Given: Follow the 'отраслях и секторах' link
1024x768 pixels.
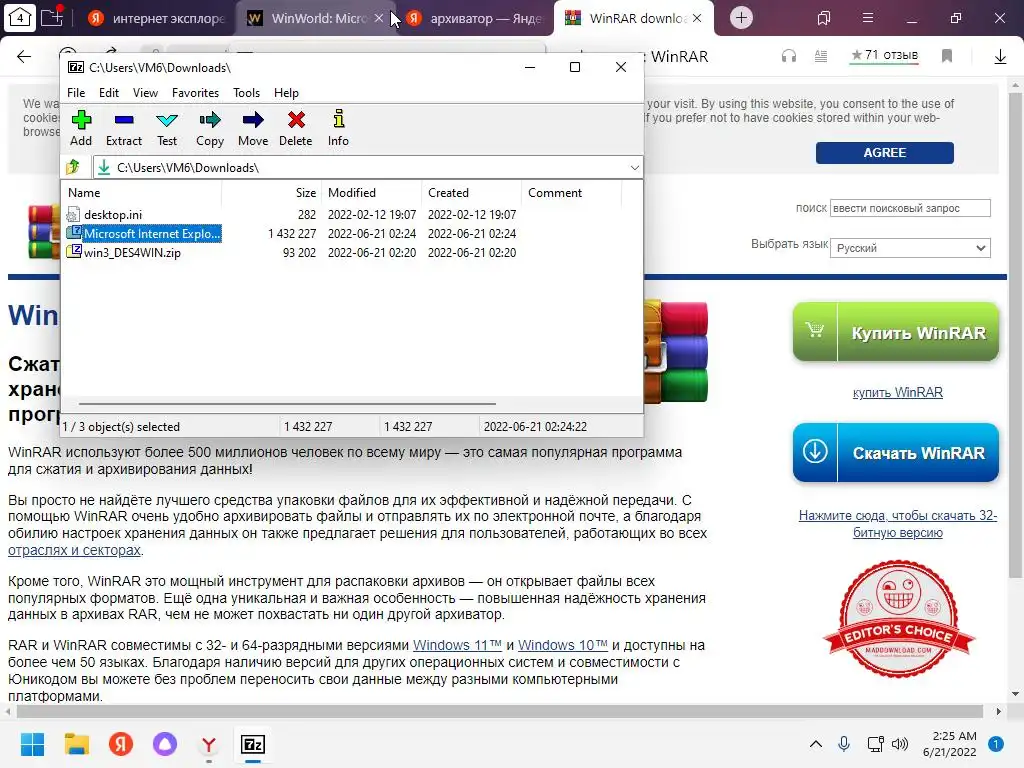Looking at the screenshot, I should [x=74, y=550].
